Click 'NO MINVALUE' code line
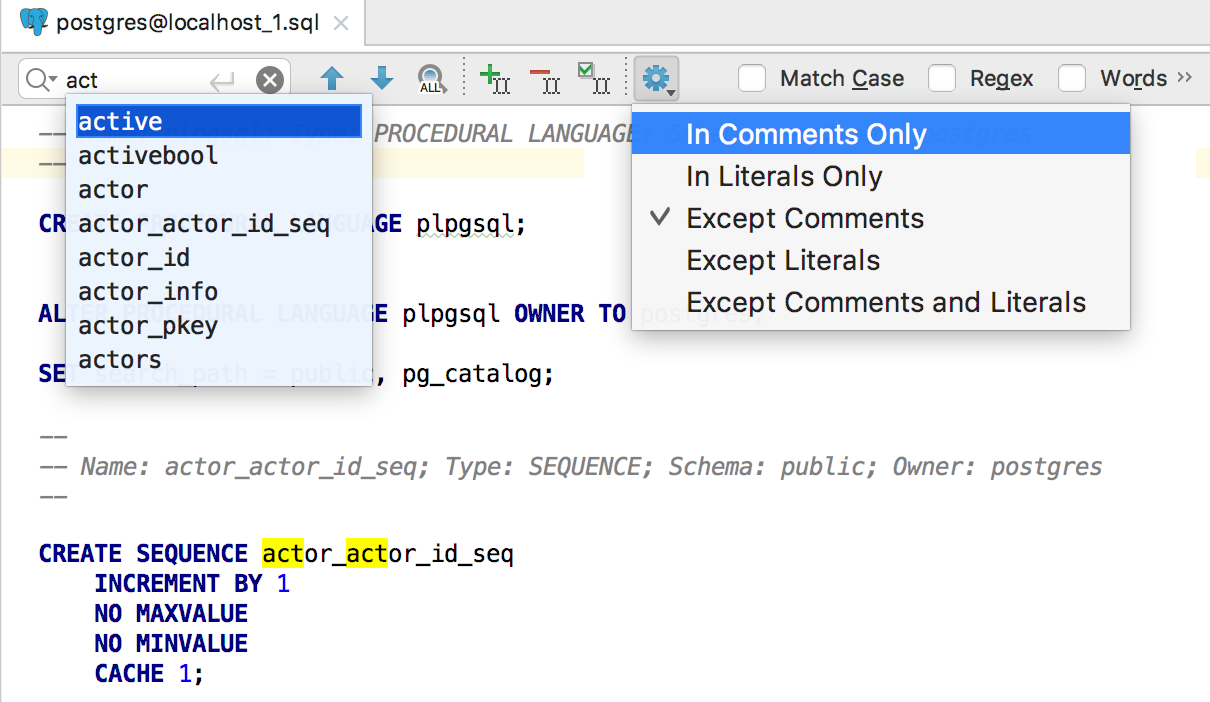 coord(171,644)
